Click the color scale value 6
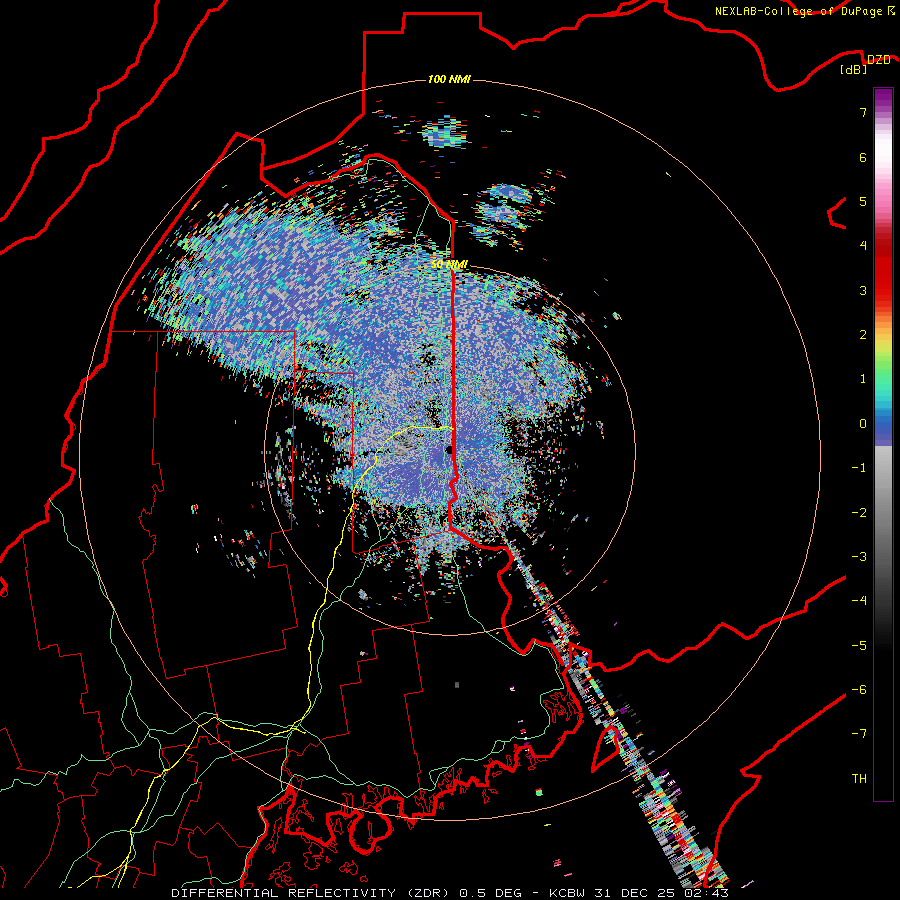This screenshot has width=900, height=900. (863, 157)
